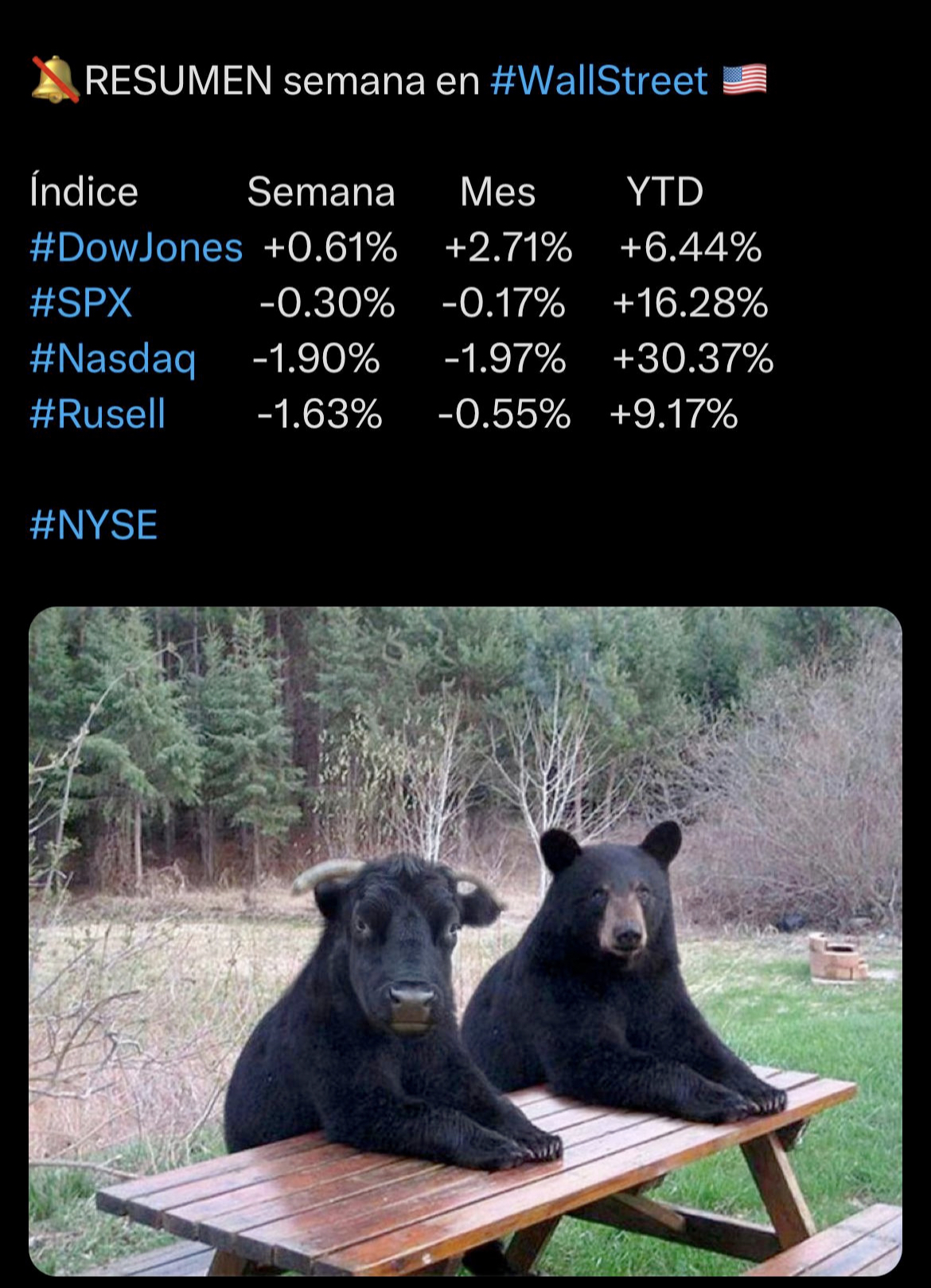Image resolution: width=931 pixels, height=1288 pixels.
Task: Tap the #SPX hashtag
Action: [80, 303]
